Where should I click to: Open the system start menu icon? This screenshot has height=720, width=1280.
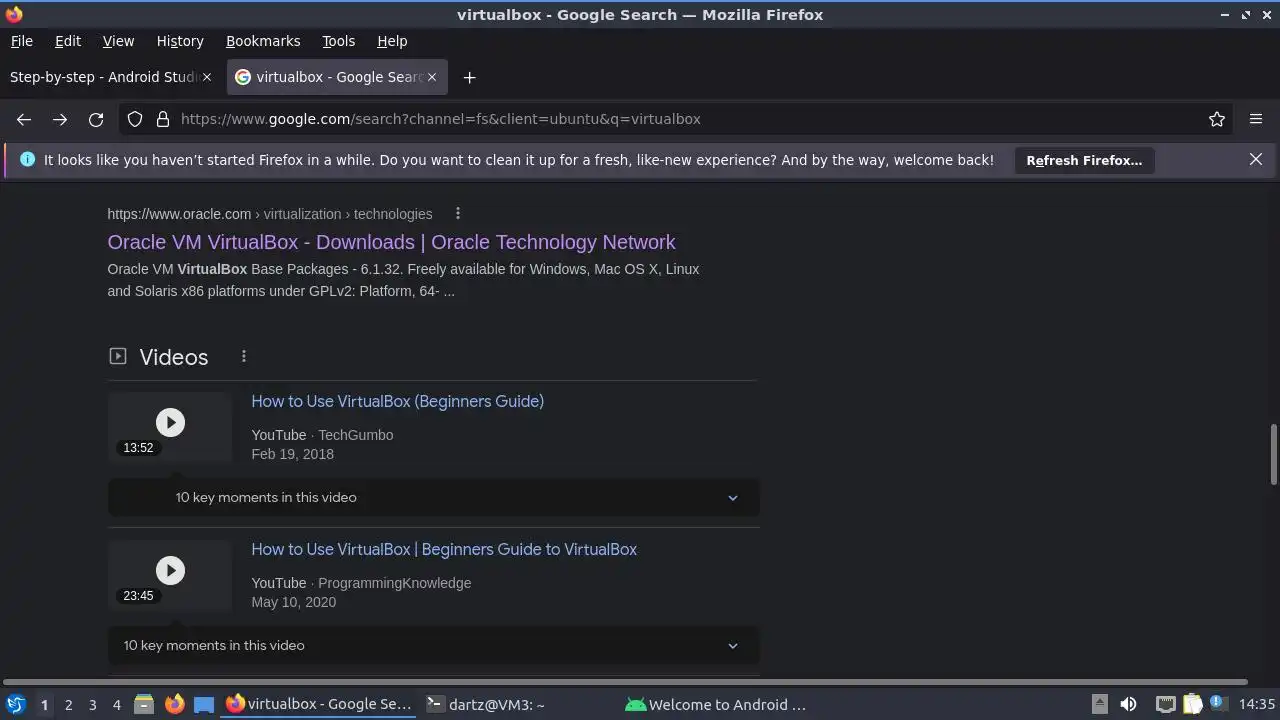pos(16,704)
